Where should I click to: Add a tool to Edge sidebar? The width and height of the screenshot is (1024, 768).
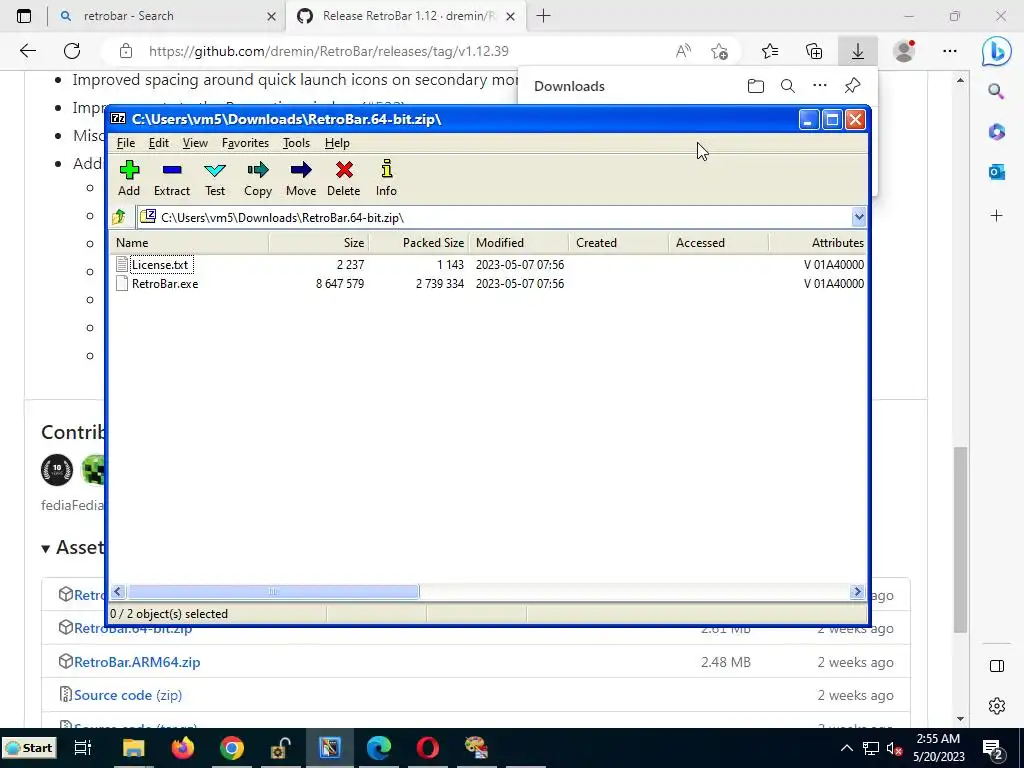(996, 216)
